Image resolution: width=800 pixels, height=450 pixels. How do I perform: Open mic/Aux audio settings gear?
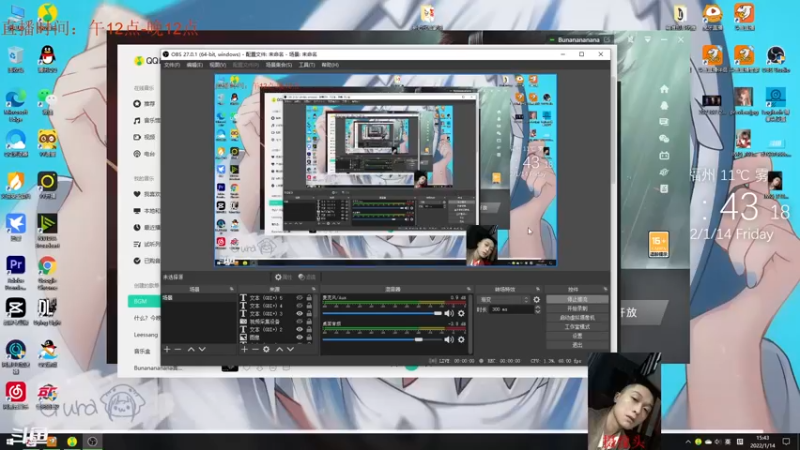point(461,313)
